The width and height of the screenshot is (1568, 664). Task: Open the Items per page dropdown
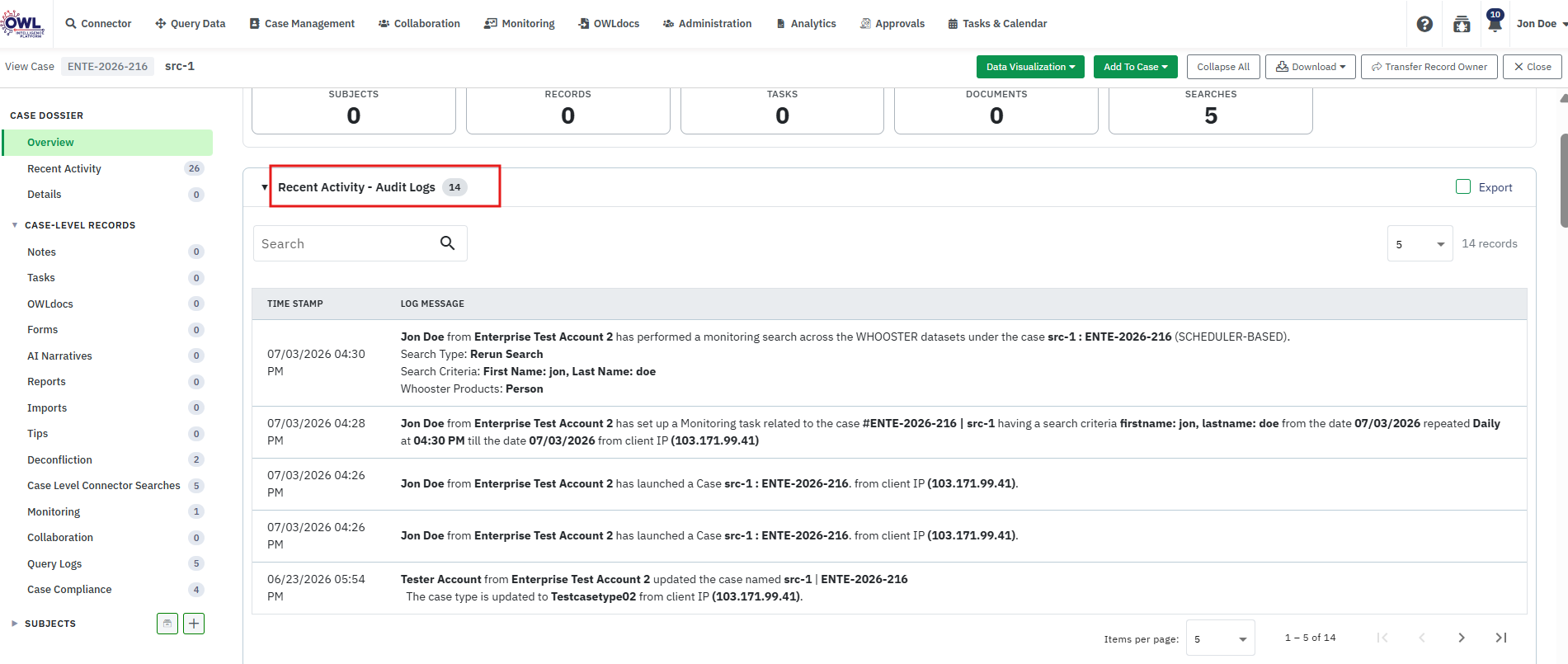click(x=1221, y=638)
